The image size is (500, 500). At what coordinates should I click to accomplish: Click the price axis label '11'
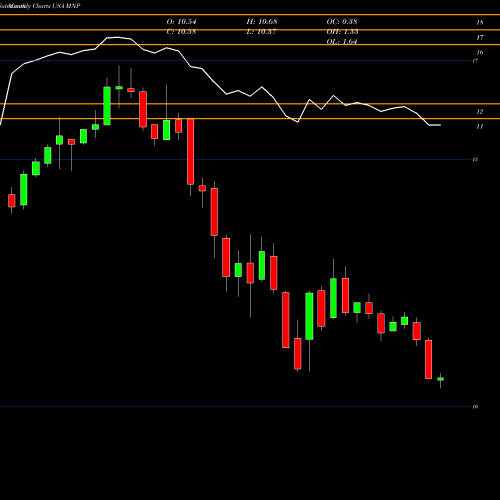point(480,127)
